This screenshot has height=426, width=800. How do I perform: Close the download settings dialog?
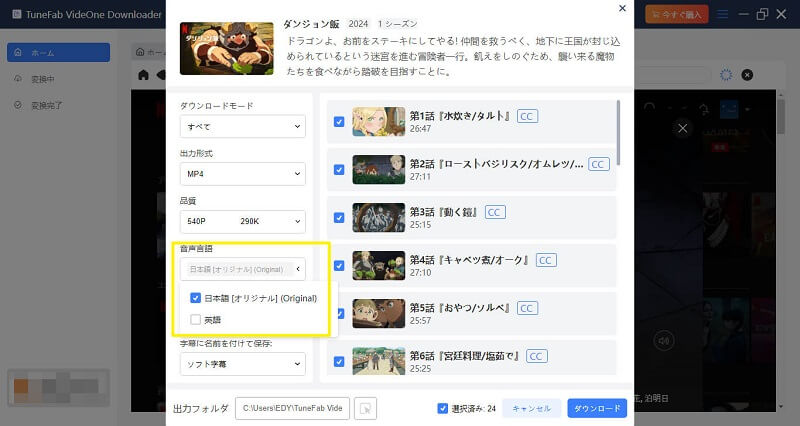[x=622, y=8]
